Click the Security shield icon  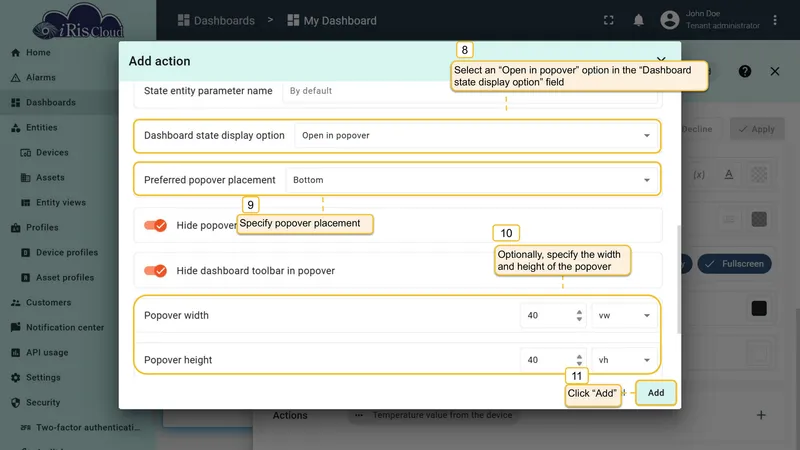(x=15, y=403)
